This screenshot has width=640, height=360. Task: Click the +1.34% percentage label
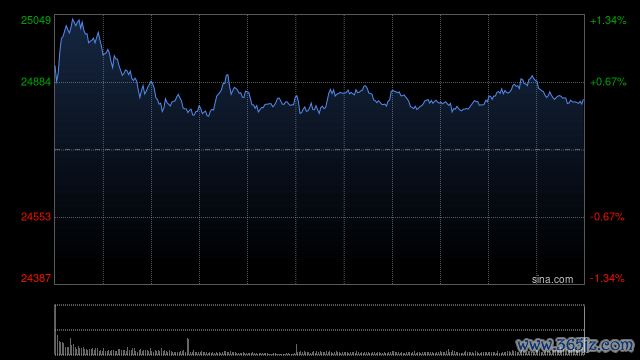coord(608,20)
